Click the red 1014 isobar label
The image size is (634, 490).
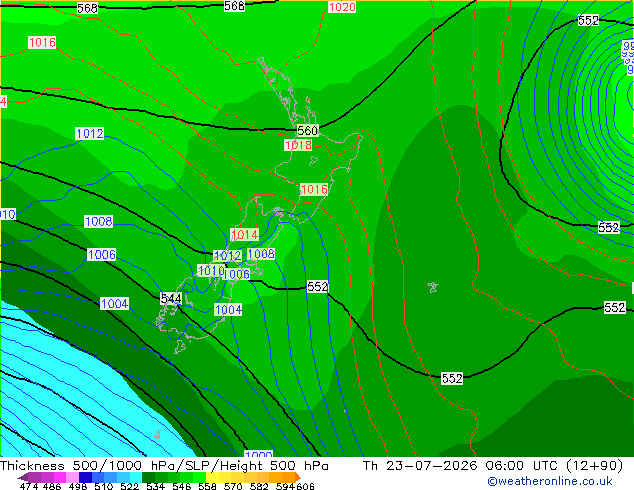244,234
